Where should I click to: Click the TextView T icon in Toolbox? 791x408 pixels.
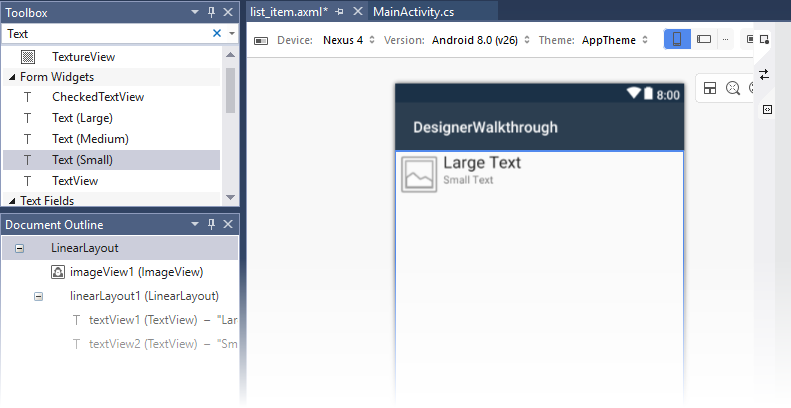click(x=28, y=181)
